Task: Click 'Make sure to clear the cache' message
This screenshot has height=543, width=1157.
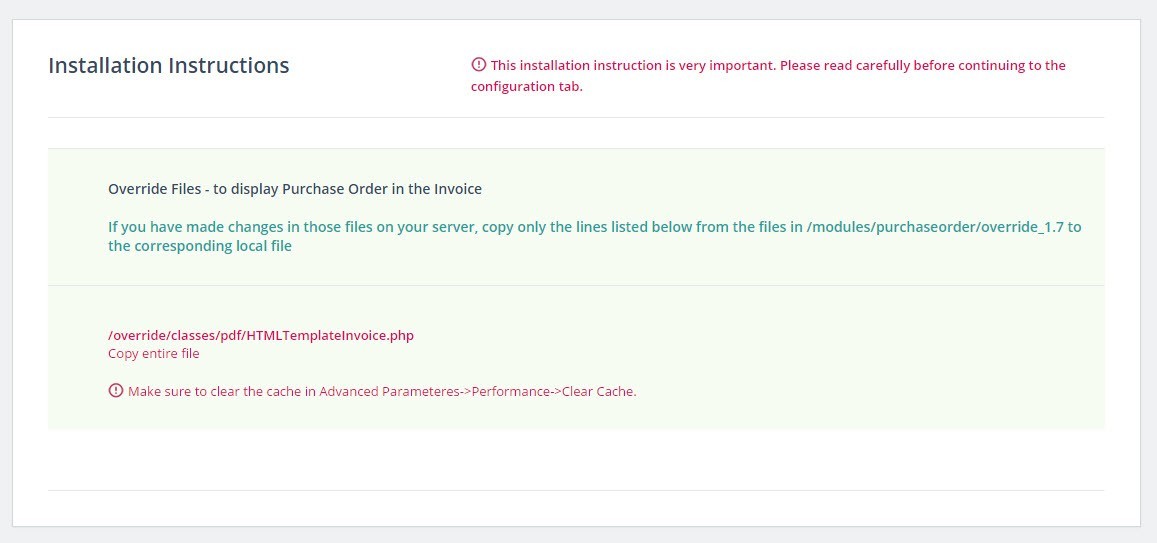Action: point(382,392)
